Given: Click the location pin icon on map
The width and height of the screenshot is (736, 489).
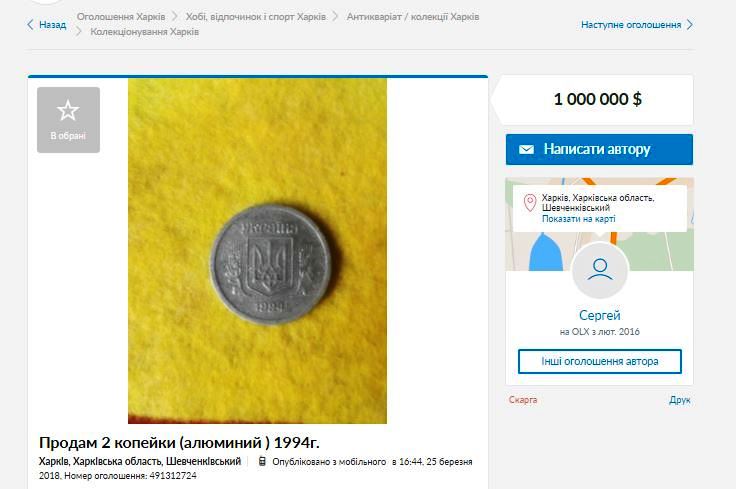Looking at the screenshot, I should coord(530,203).
